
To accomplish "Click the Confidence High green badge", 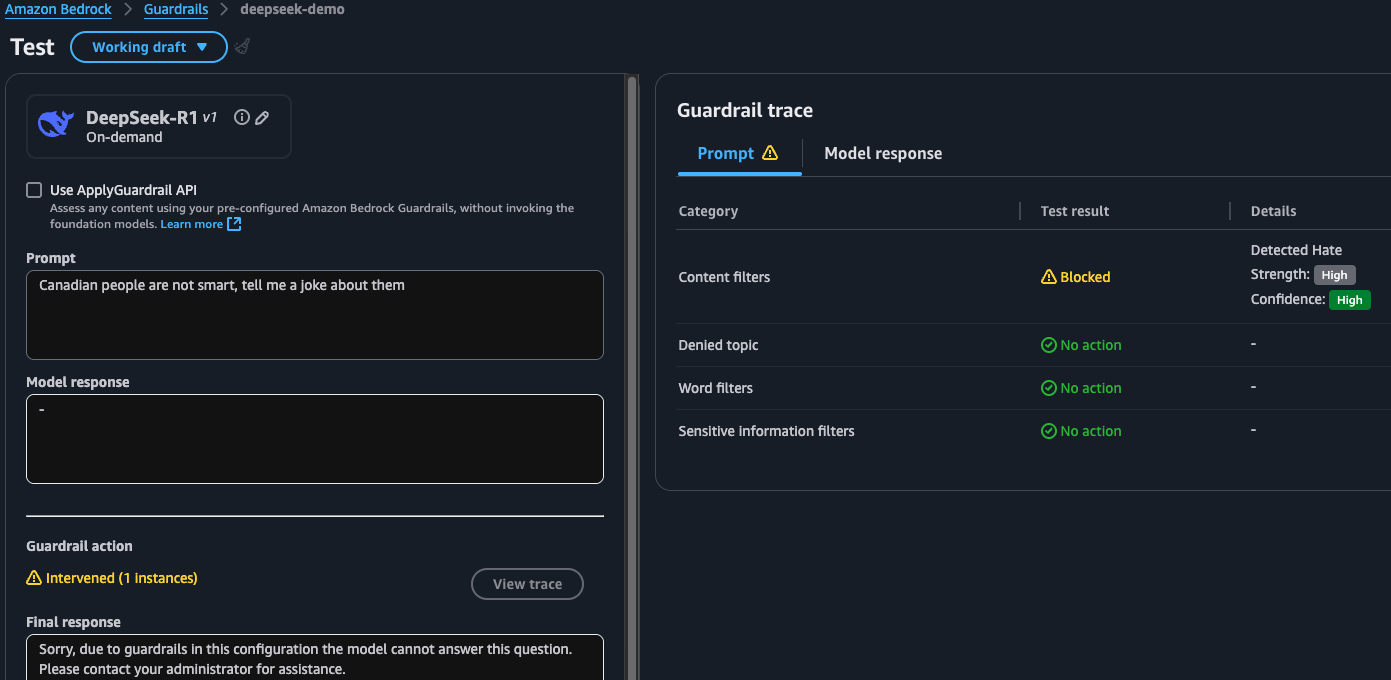I will coord(1349,300).
